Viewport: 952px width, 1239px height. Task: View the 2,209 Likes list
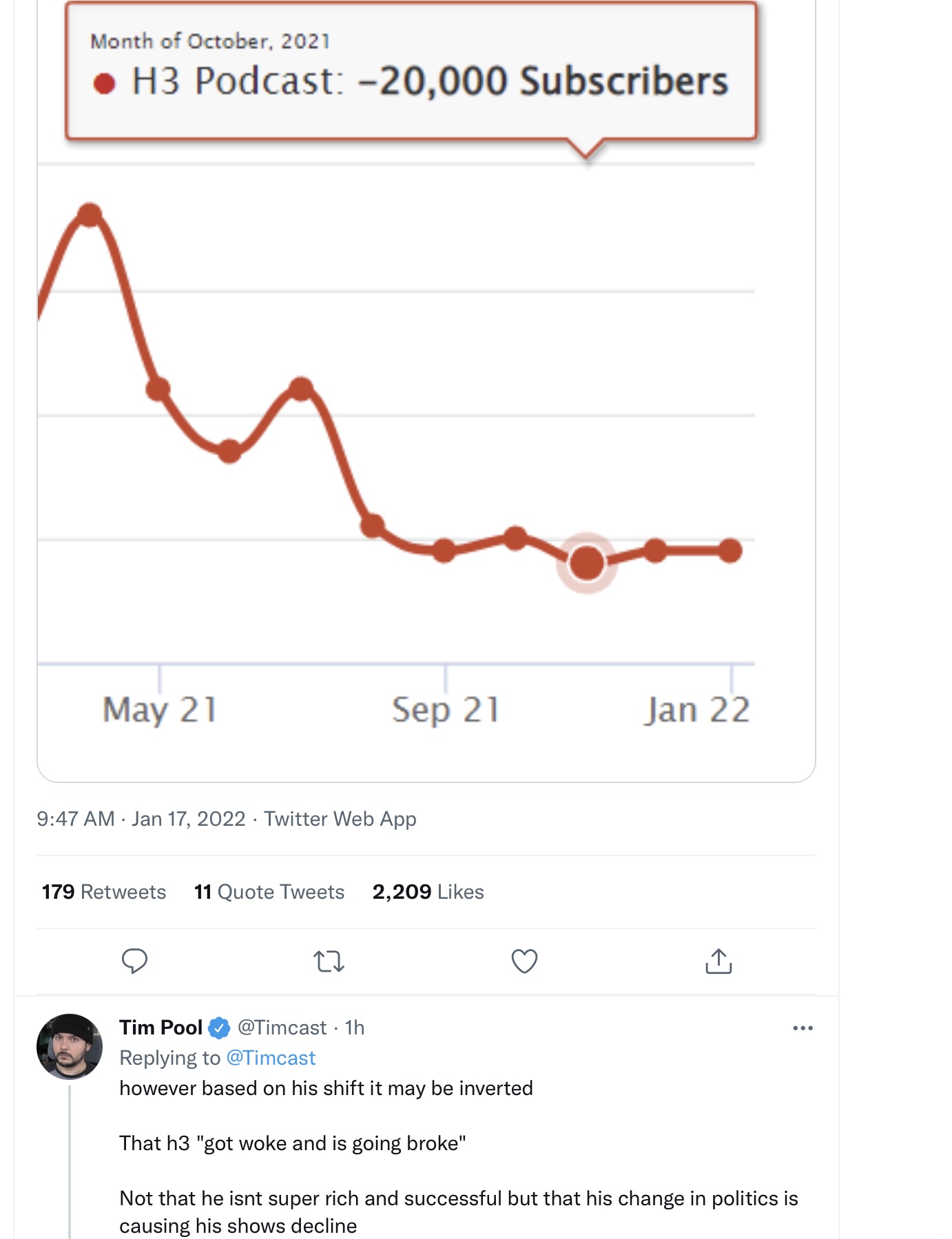pos(428,892)
